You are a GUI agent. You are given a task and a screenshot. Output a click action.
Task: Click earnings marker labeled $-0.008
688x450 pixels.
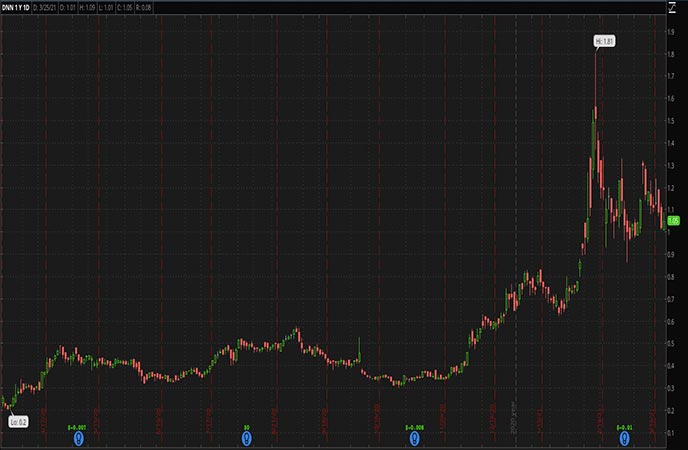click(x=414, y=438)
